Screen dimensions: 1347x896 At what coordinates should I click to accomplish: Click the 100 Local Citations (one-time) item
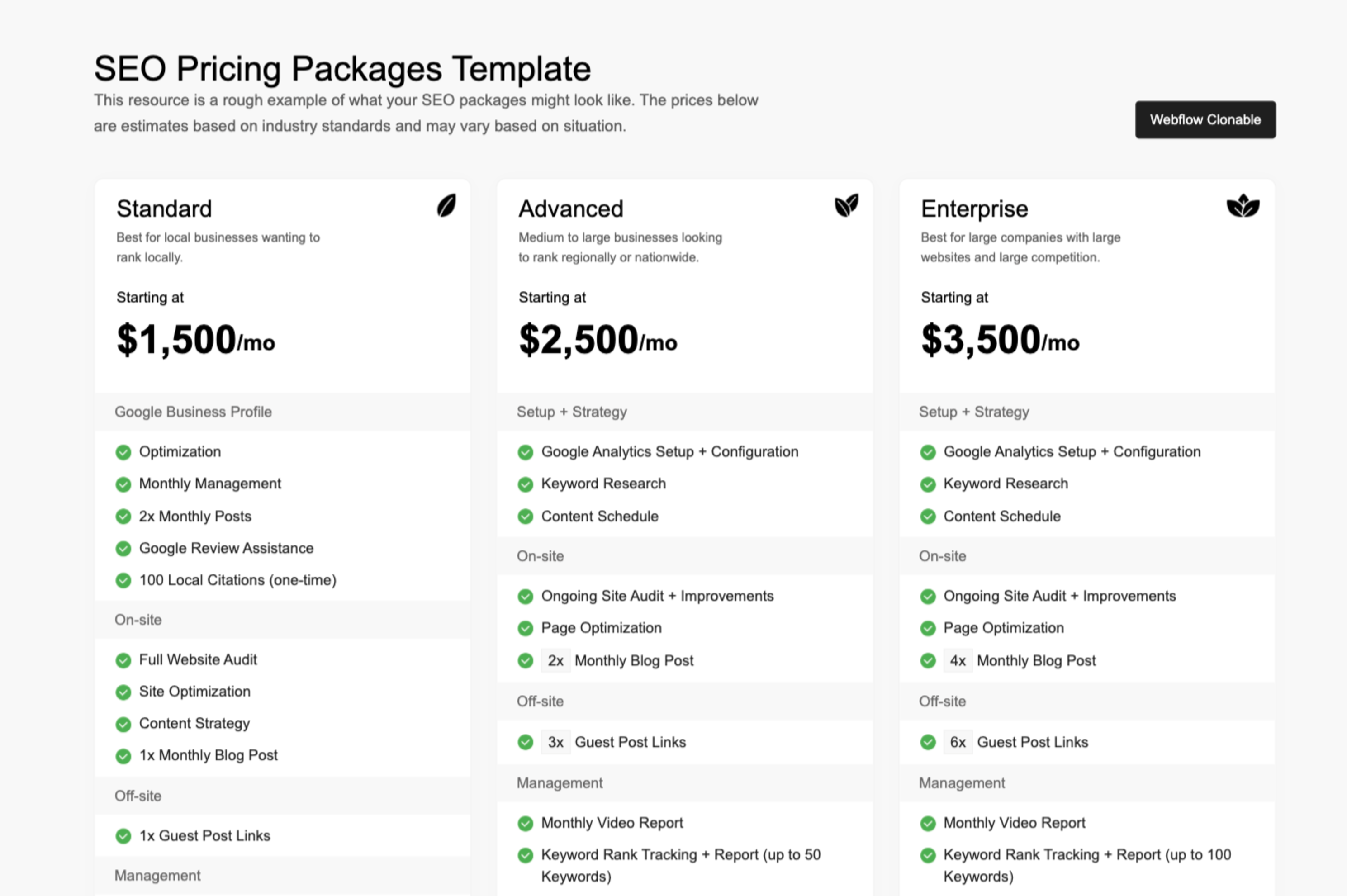tap(238, 581)
